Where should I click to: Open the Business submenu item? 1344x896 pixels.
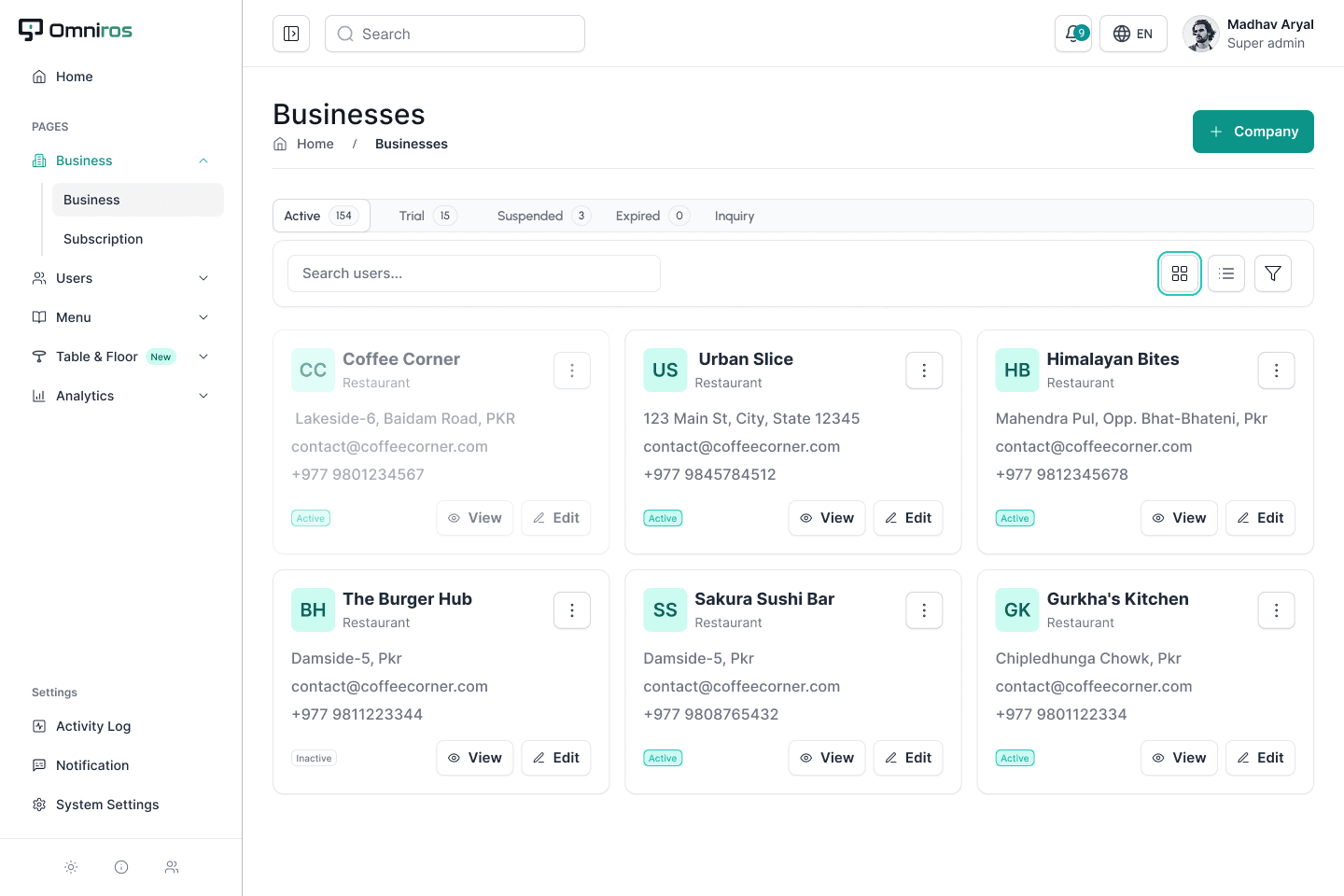138,200
